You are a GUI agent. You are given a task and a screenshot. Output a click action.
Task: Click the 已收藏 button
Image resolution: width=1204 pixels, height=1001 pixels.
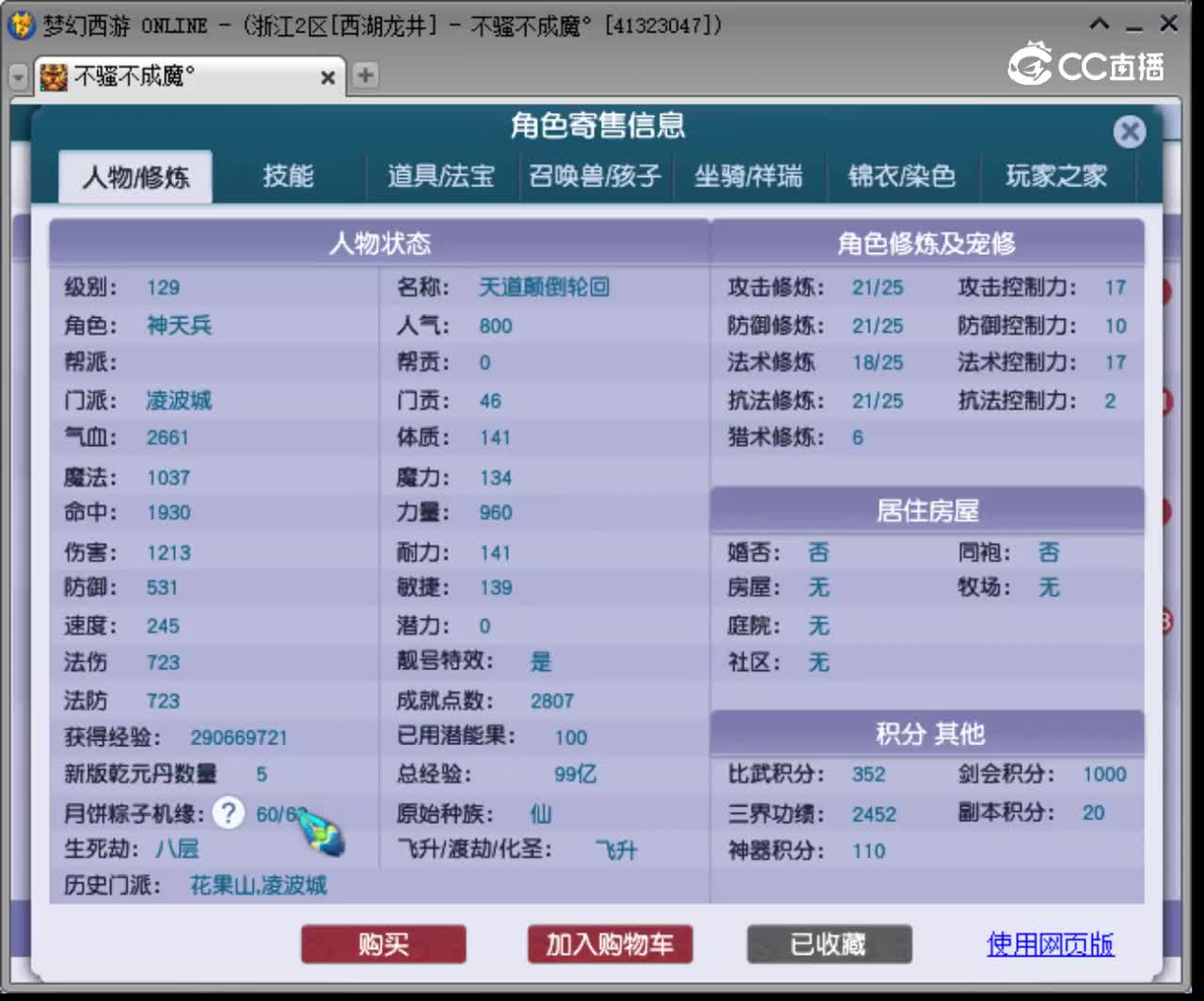click(829, 944)
